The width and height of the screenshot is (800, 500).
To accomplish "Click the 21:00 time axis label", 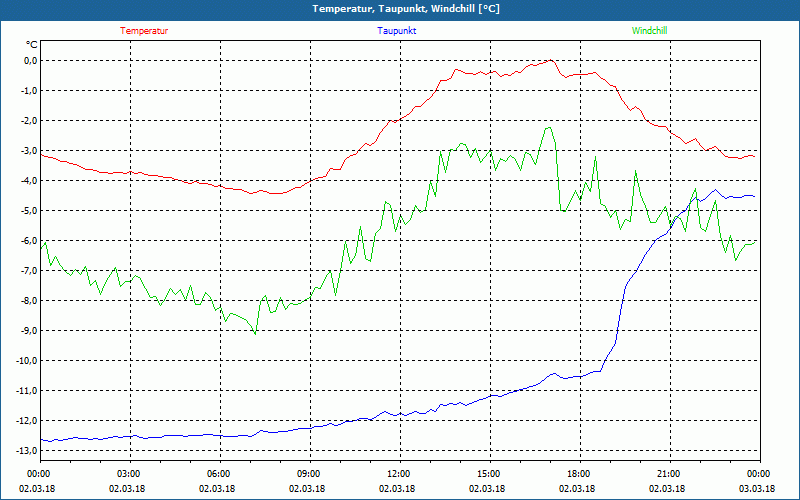I will (670, 474).
